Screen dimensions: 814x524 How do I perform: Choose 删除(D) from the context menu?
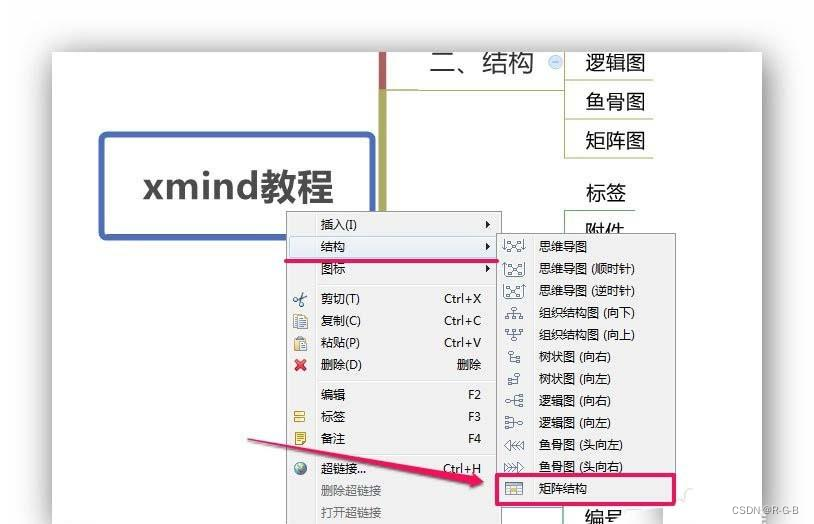coord(394,365)
